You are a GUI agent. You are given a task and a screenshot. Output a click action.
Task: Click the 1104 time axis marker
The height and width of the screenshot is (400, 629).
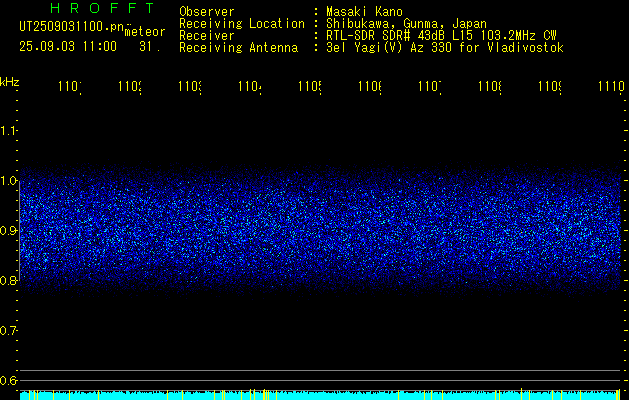pyautogui.click(x=250, y=87)
